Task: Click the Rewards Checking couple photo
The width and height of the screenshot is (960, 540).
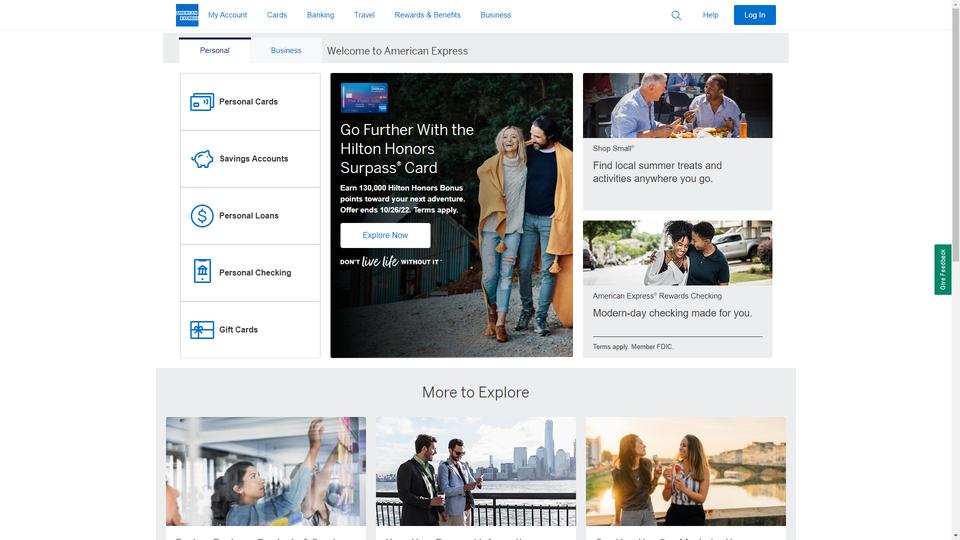Action: coord(677,253)
